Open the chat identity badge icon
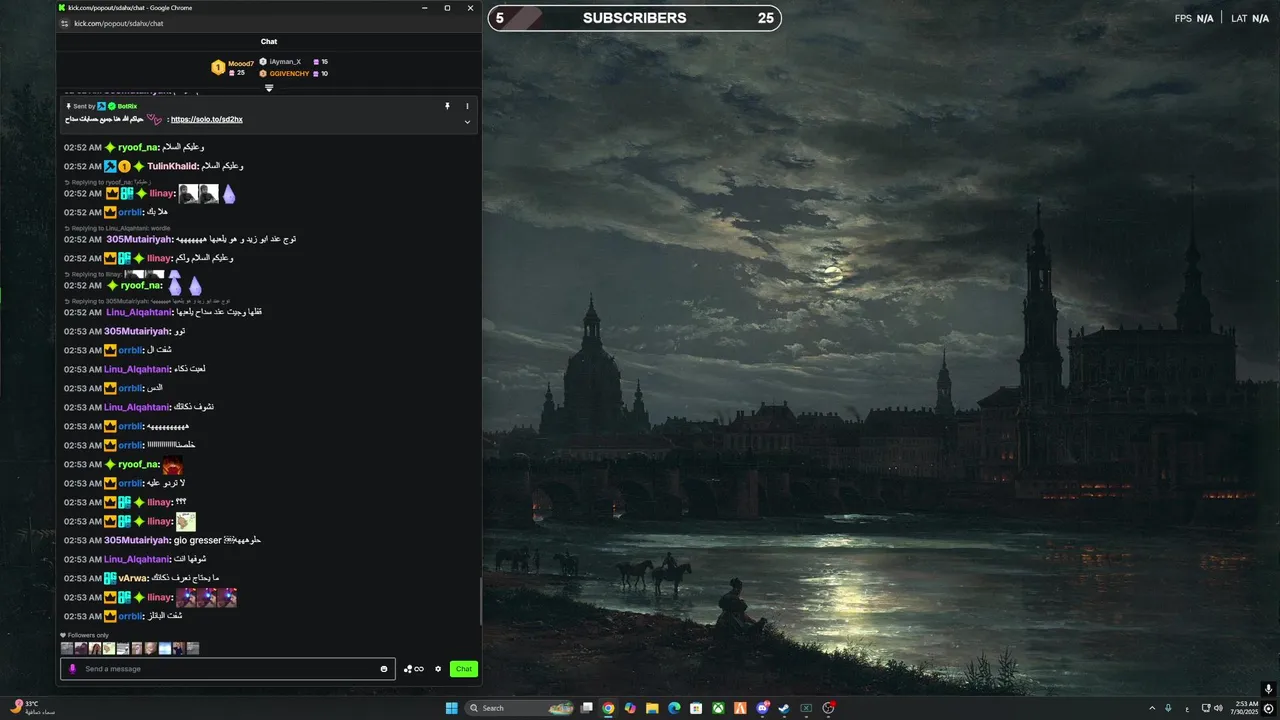The height and width of the screenshot is (720, 1280). pos(413,669)
